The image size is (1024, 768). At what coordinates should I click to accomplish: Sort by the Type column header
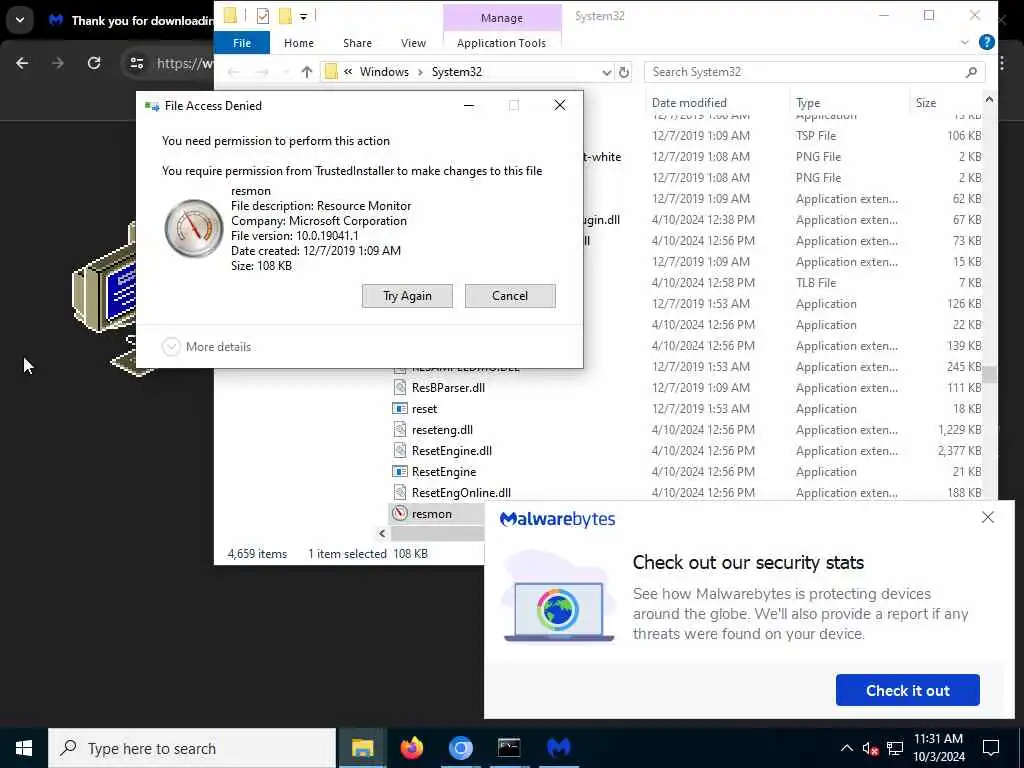808,103
